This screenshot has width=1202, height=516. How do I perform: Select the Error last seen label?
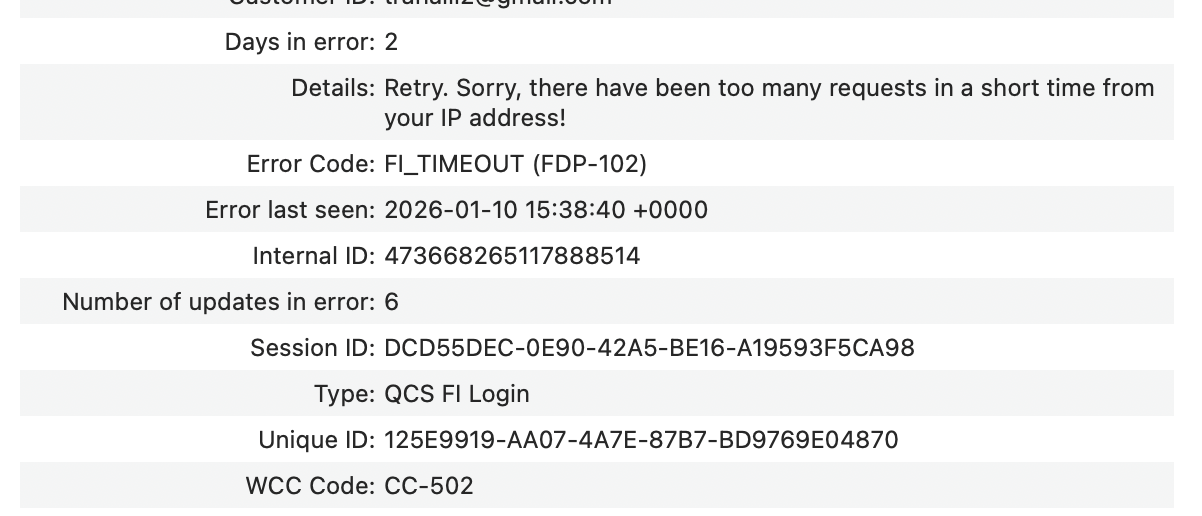pos(291,210)
